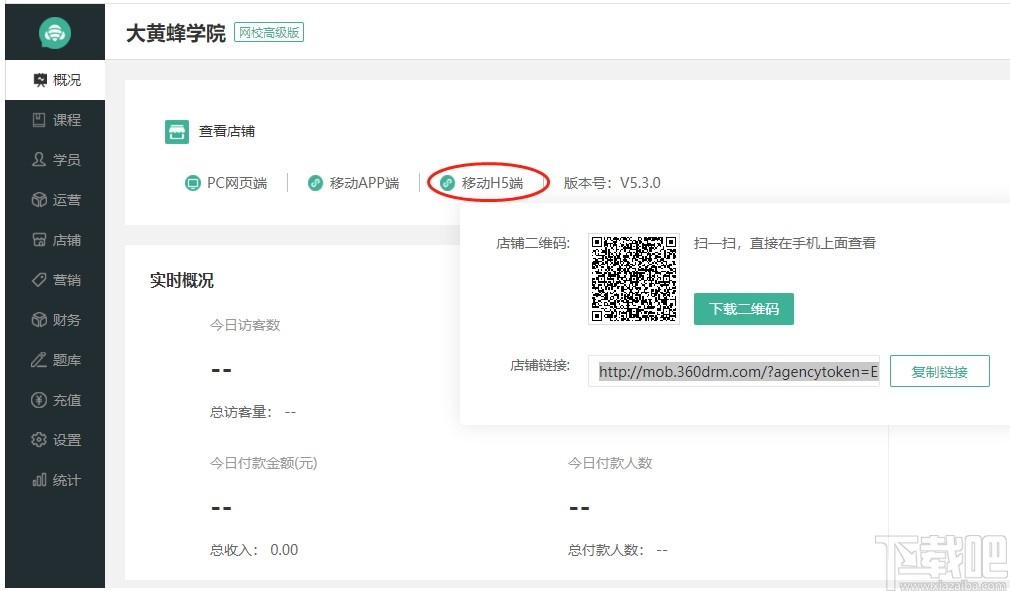Open the 设置 (Settings) section
The height and width of the screenshot is (591, 1010).
55,439
